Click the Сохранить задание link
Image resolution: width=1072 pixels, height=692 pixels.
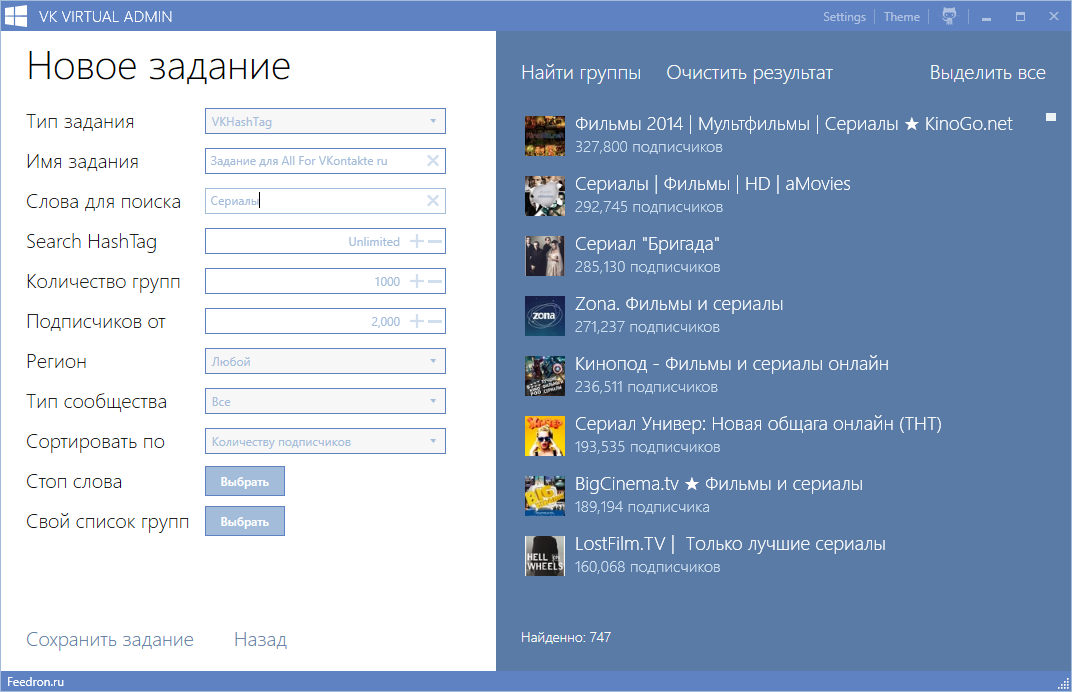point(110,640)
